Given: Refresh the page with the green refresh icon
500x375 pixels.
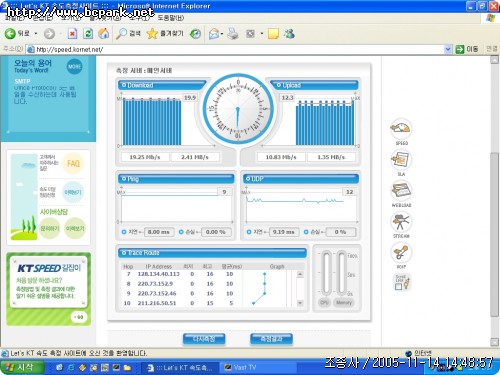Looking at the screenshot, I should click(x=88, y=33).
